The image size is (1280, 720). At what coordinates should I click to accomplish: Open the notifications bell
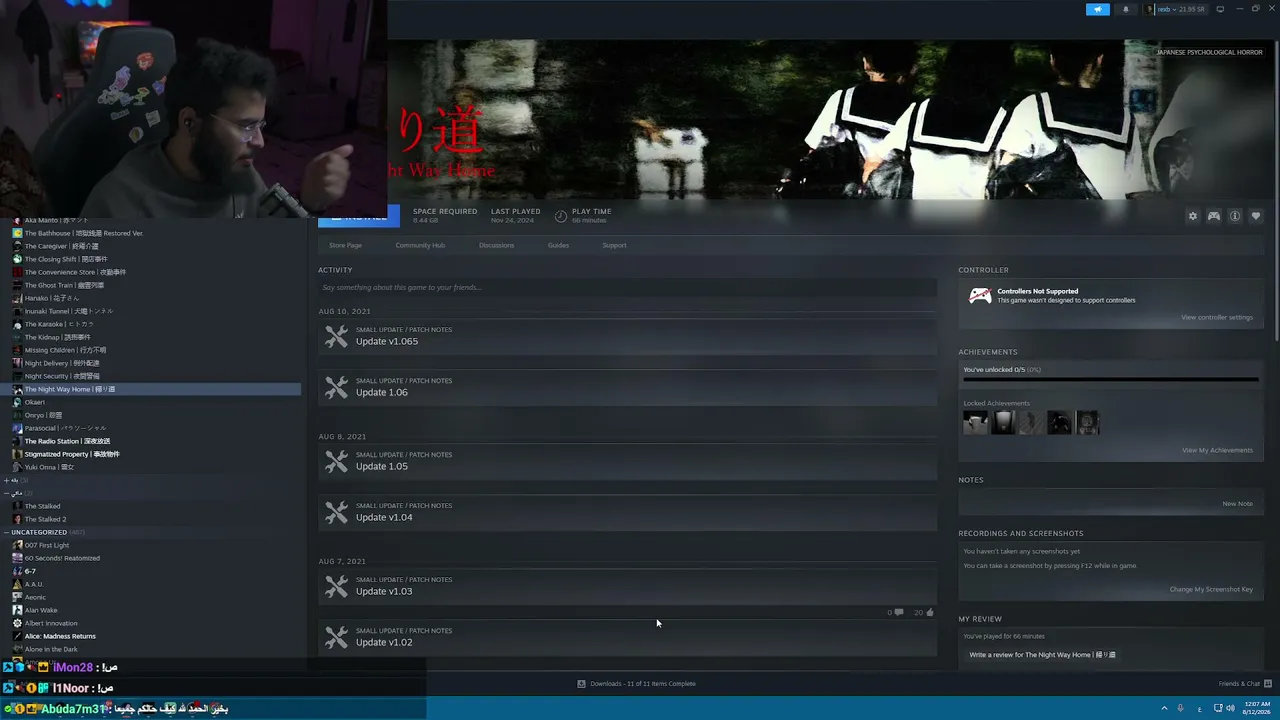1126,9
